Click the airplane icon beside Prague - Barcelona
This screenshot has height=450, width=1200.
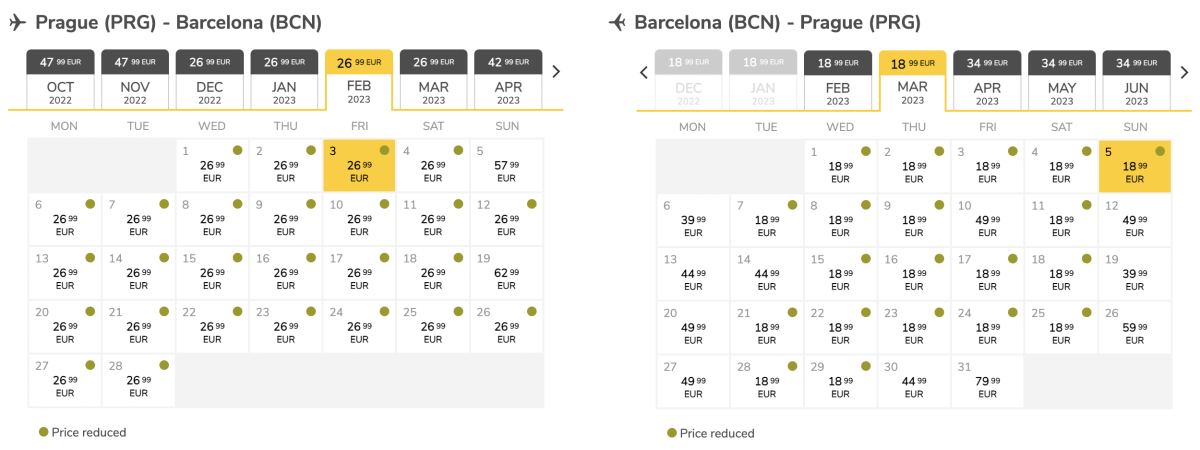coord(17,22)
